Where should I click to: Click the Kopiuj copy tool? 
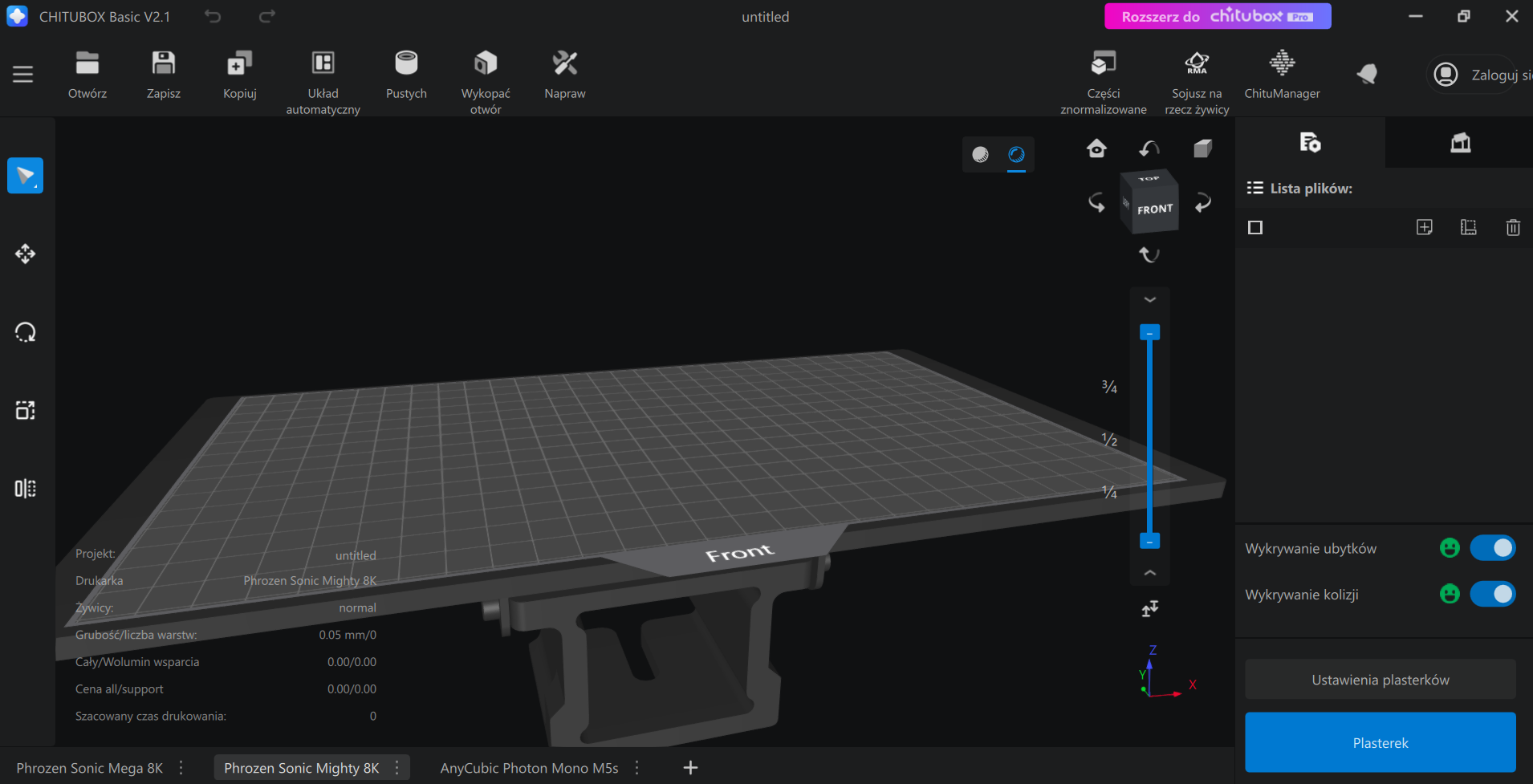pos(240,75)
